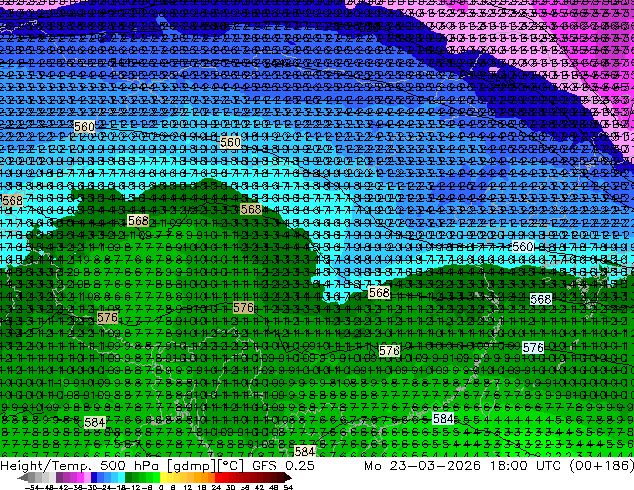Click the '[°C]' unit label
Screen dimensions: 634x490
pyautogui.click(x=230, y=466)
